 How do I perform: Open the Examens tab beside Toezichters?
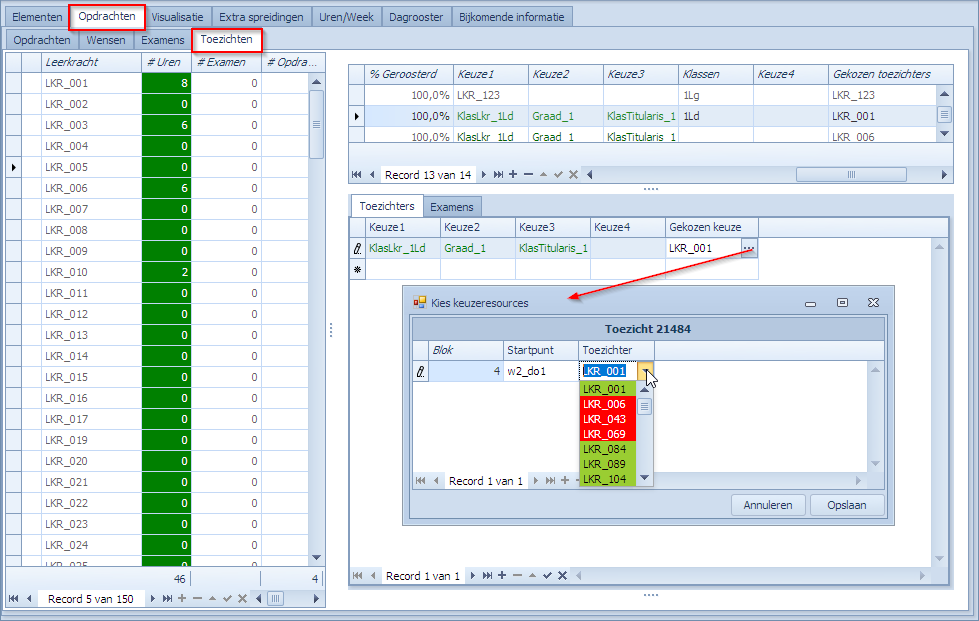(x=451, y=207)
